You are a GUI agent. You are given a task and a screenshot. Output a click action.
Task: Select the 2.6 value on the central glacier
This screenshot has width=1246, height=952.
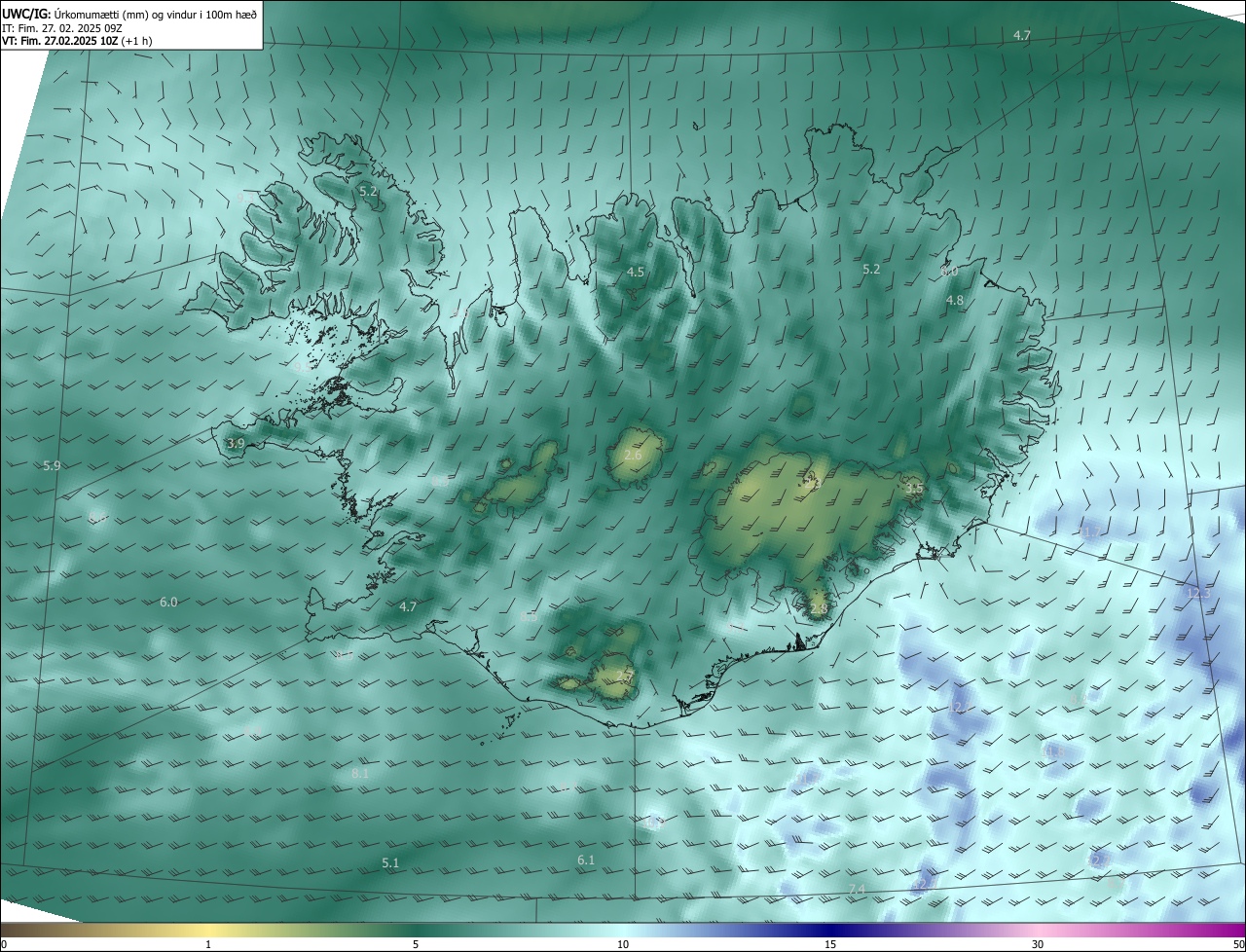point(633,456)
